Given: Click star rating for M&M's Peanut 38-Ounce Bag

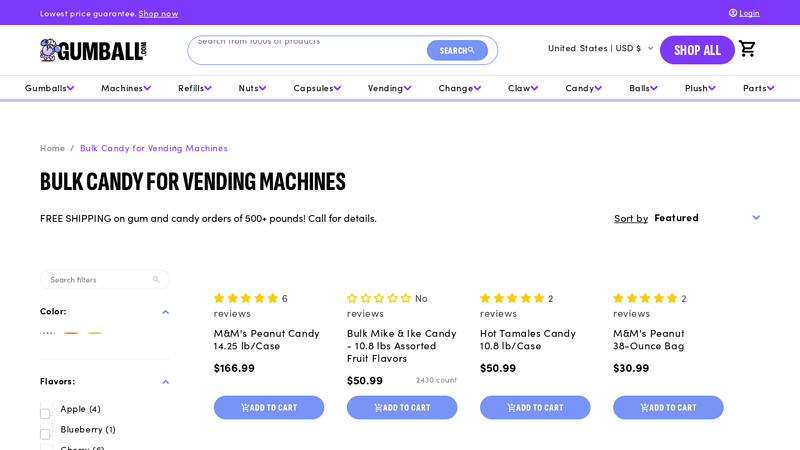Looking at the screenshot, I should 645,298.
